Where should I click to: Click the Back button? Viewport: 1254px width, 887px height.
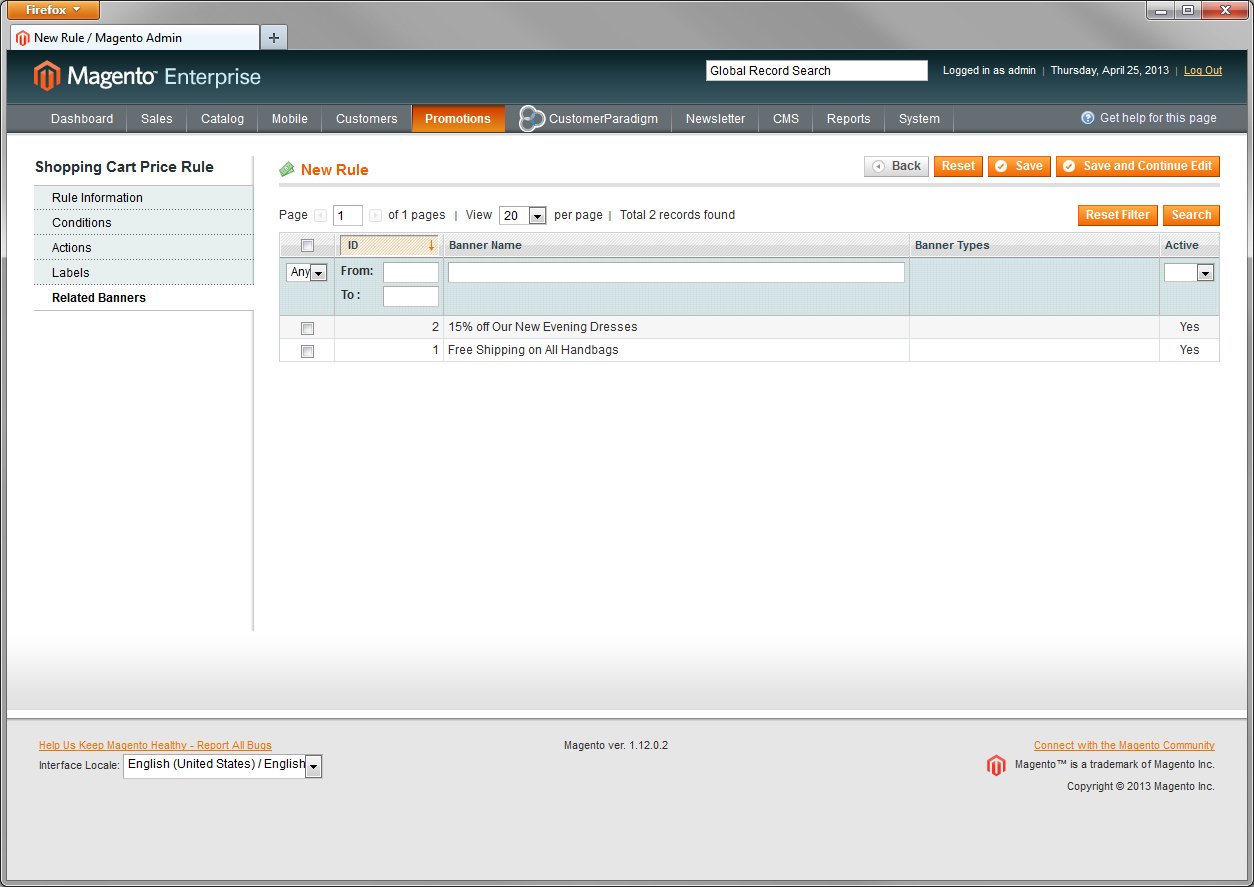coord(896,166)
